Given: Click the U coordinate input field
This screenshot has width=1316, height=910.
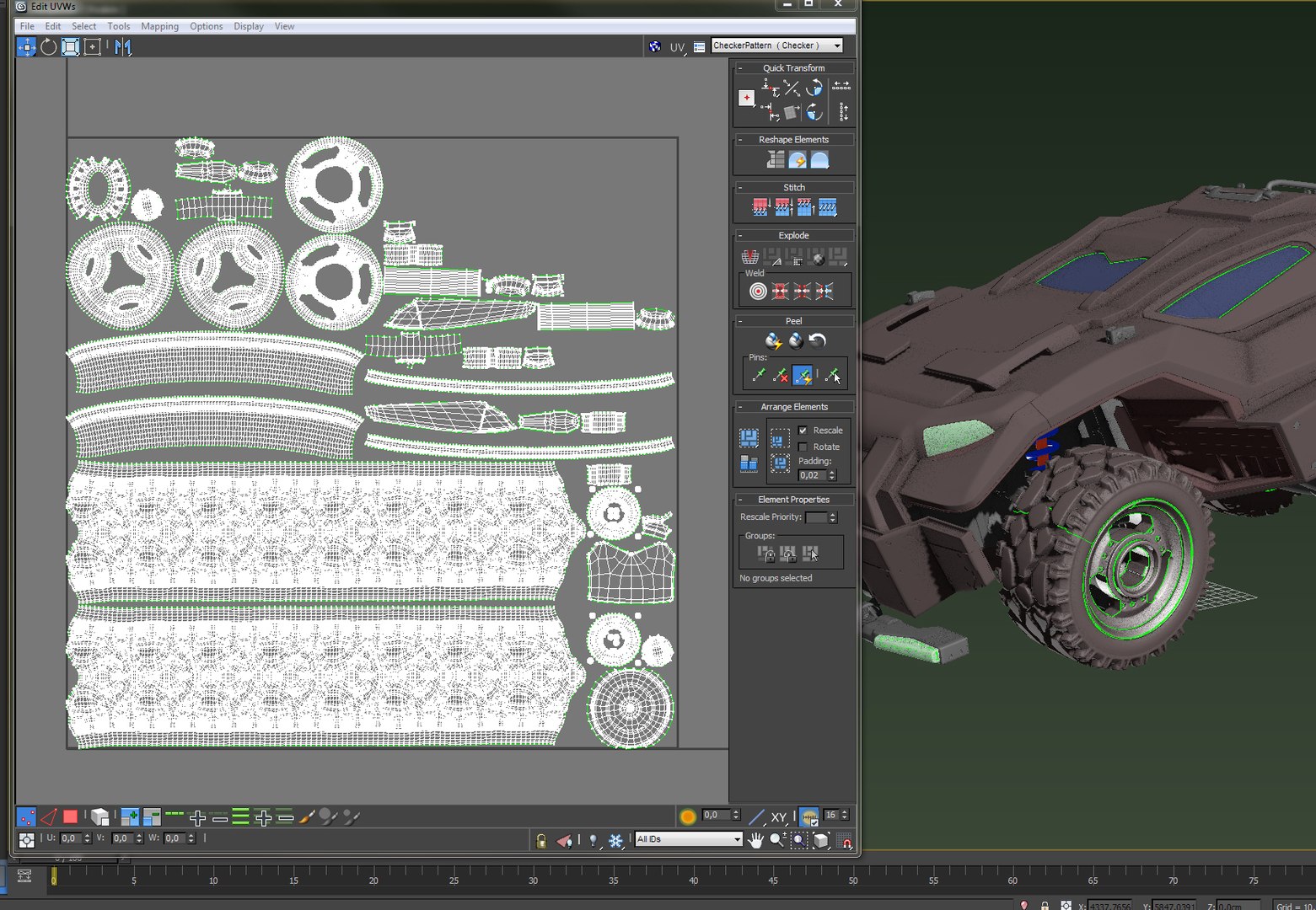Looking at the screenshot, I should pos(71,838).
